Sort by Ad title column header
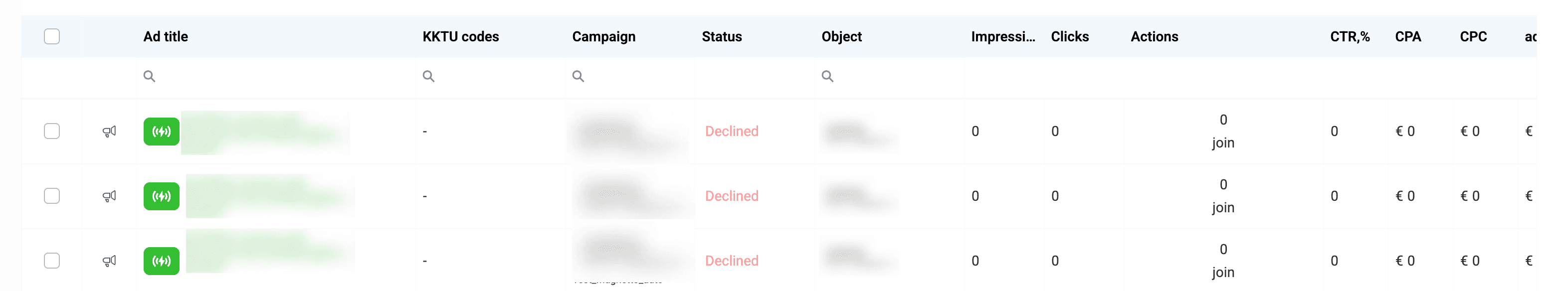This screenshot has height=291, width=1568. click(166, 36)
